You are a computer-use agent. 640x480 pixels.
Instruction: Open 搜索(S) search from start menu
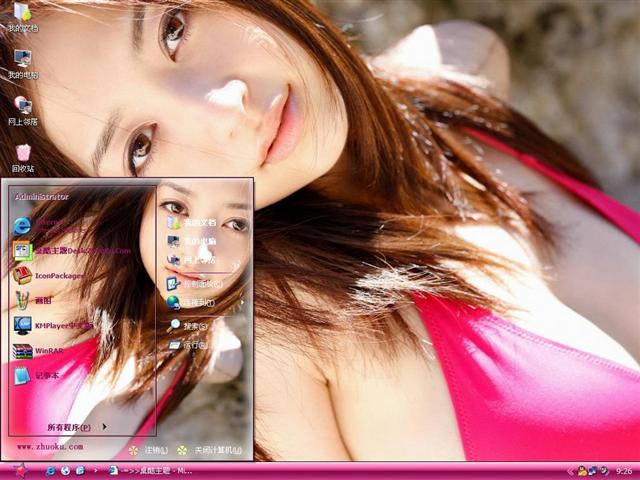click(x=189, y=326)
